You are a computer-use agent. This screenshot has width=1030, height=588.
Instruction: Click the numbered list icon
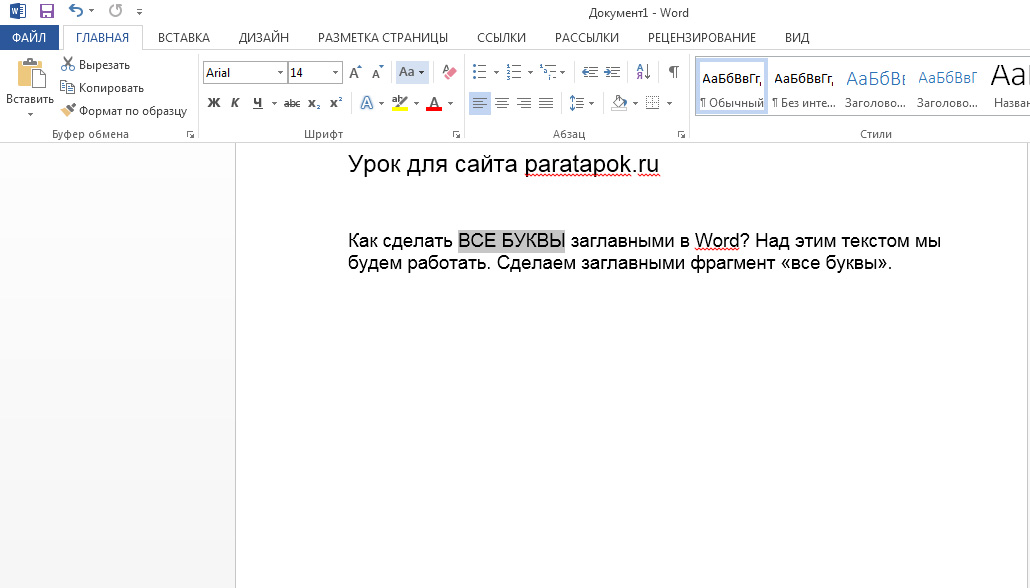point(514,72)
